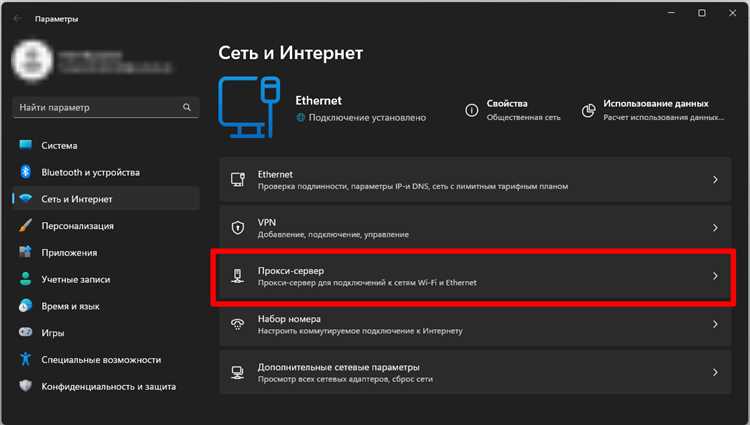750x425 pixels.
Task: Expand Ethernet row chevron
Action: pyautogui.click(x=715, y=180)
